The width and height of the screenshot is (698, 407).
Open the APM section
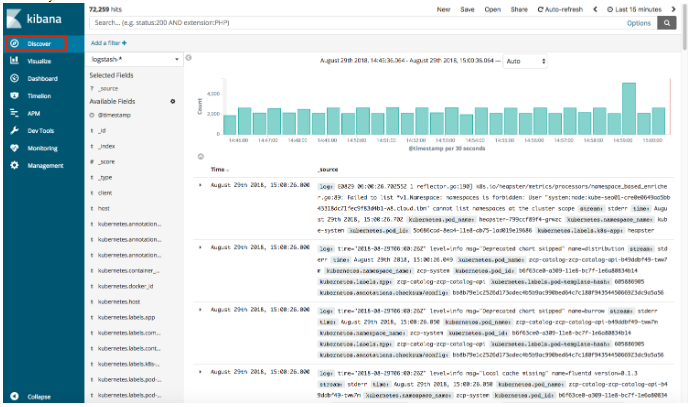point(33,114)
